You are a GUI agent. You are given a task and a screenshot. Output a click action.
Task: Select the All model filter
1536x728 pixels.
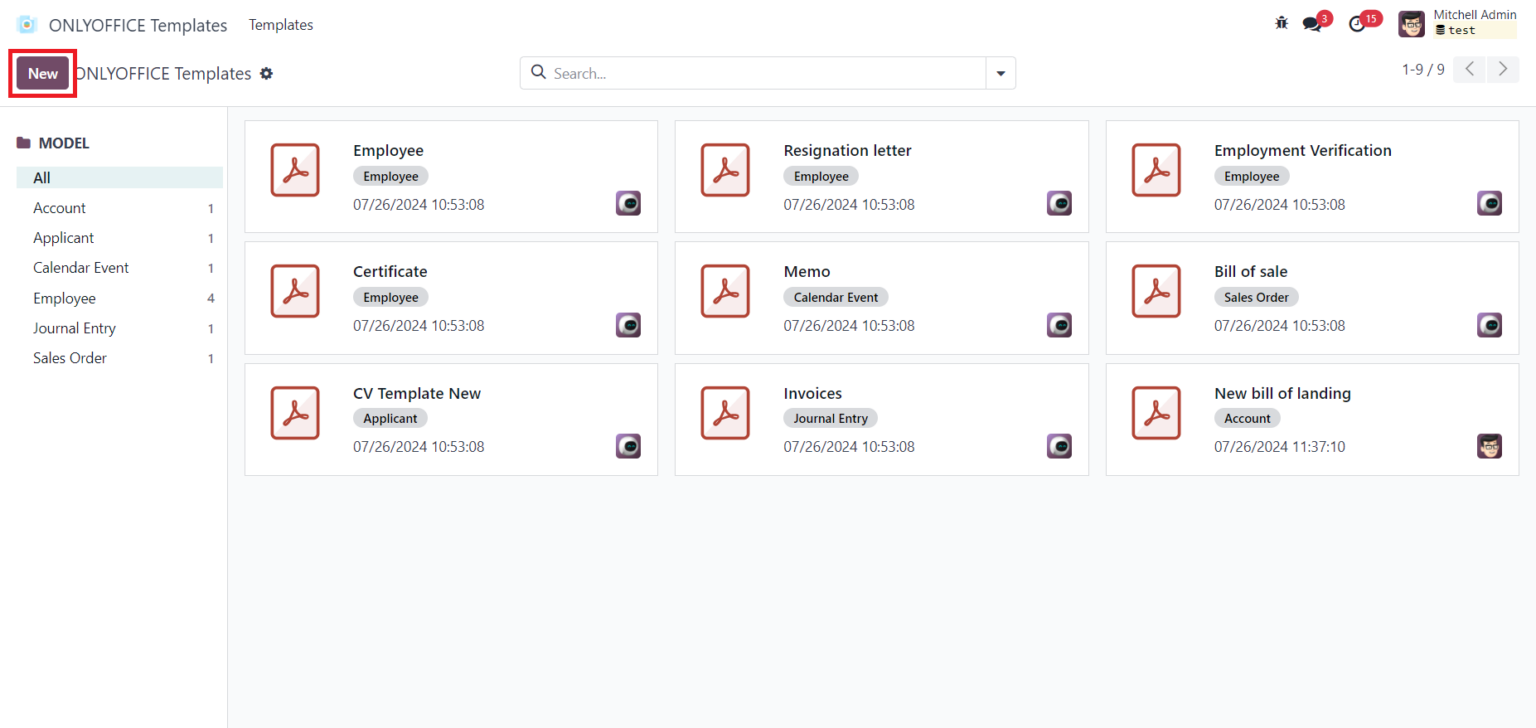[120, 178]
